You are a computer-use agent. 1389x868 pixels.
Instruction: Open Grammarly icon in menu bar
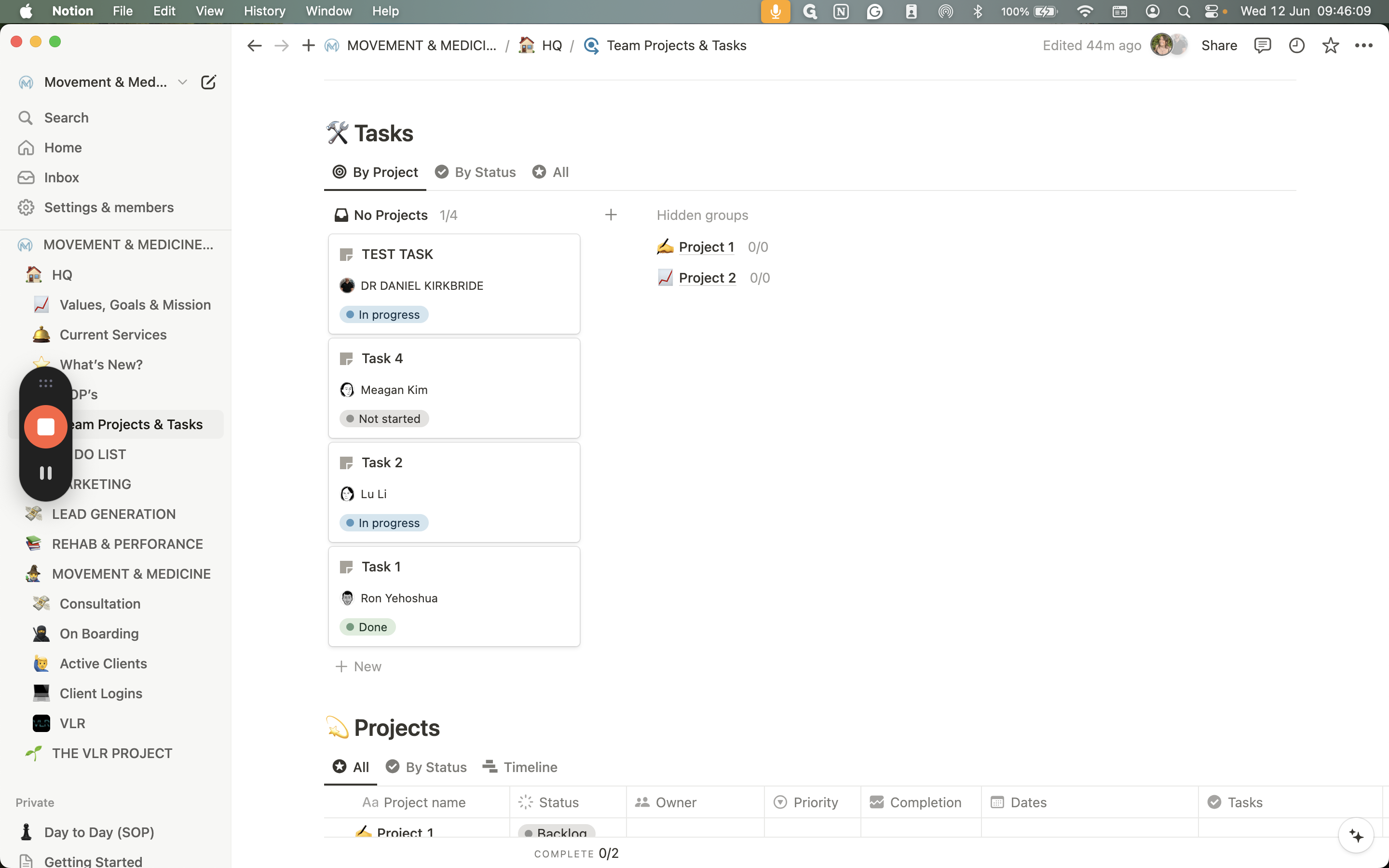pos(874,12)
